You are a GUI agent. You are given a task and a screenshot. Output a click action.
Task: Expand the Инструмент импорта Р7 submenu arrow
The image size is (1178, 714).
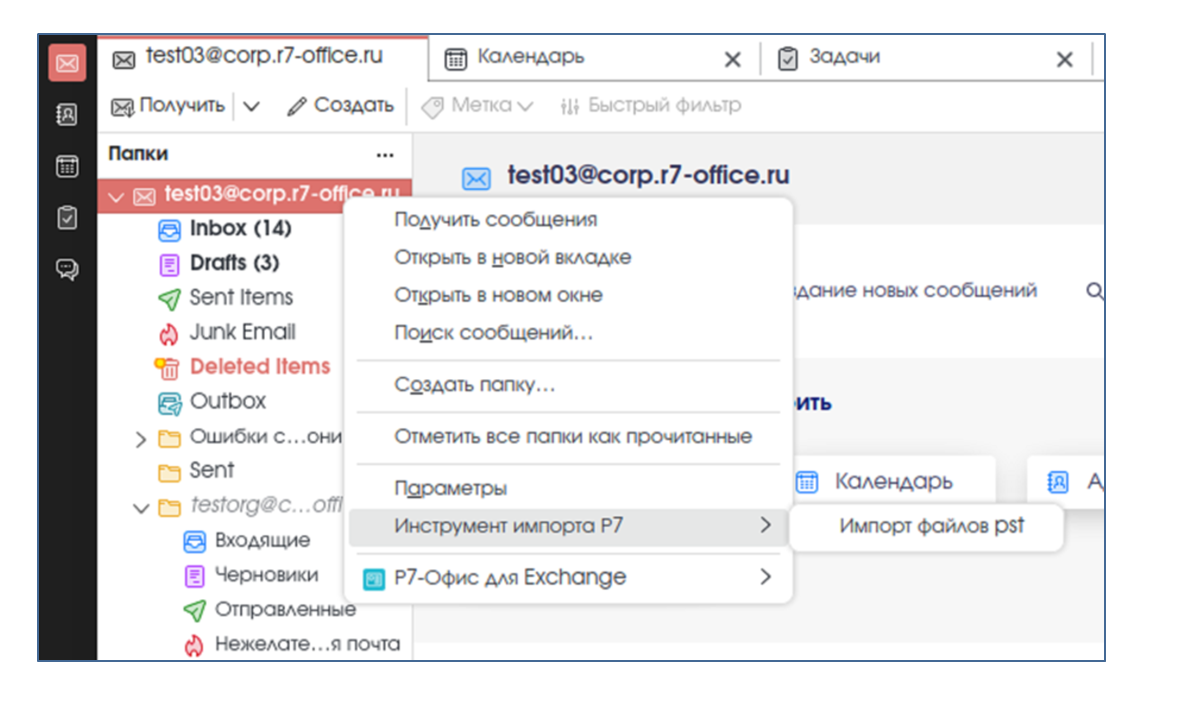[766, 525]
